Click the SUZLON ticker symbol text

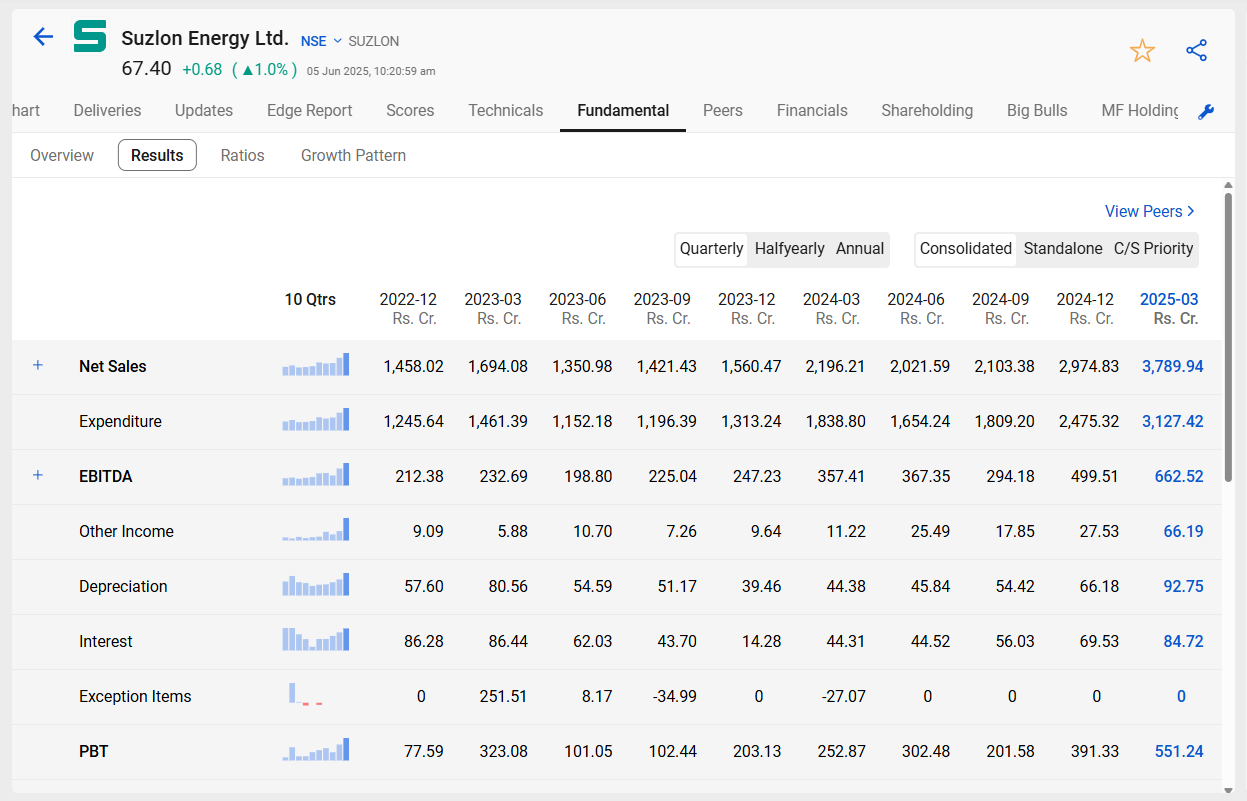(x=374, y=41)
